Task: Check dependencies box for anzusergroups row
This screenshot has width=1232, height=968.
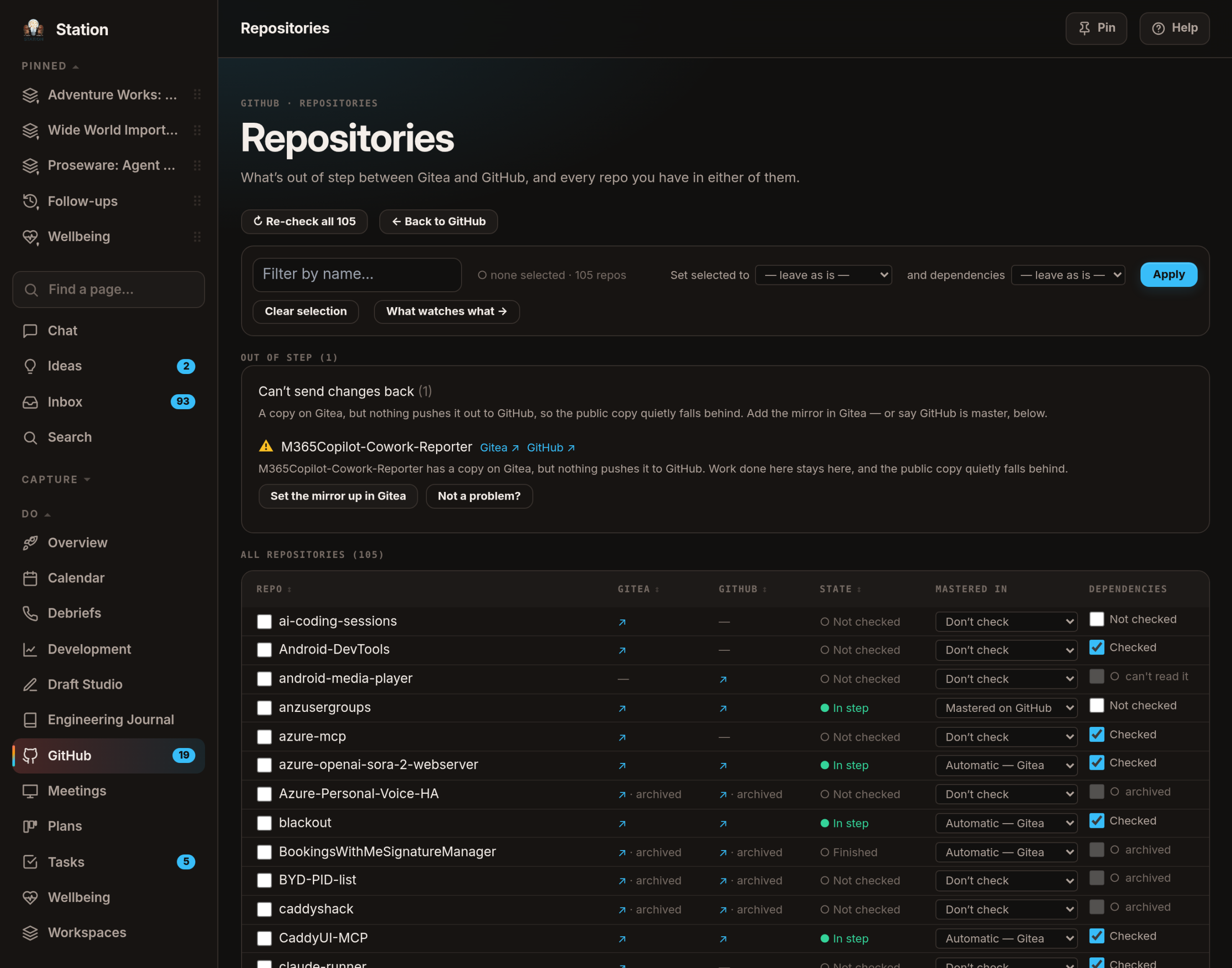Action: coord(1097,705)
